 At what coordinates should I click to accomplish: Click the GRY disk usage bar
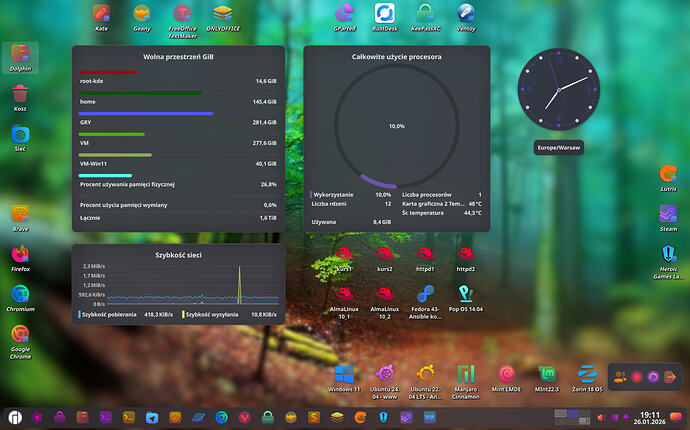pyautogui.click(x=146, y=113)
